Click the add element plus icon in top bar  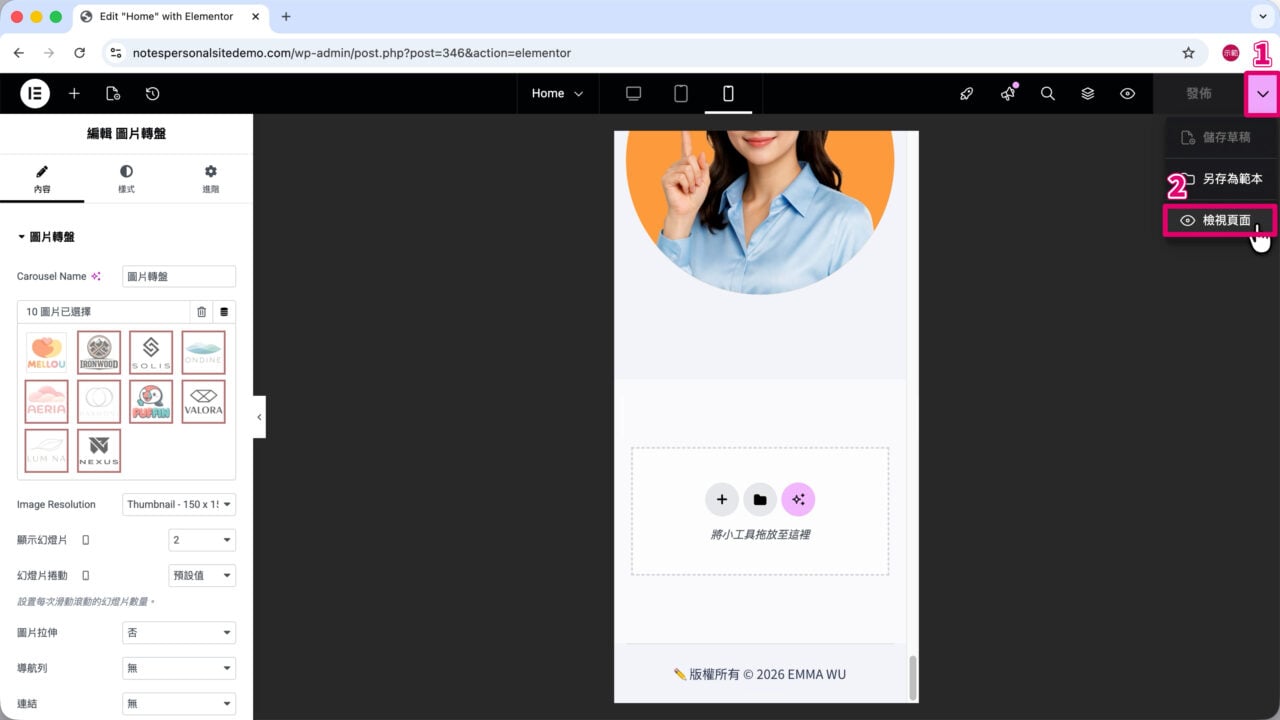pyautogui.click(x=74, y=93)
